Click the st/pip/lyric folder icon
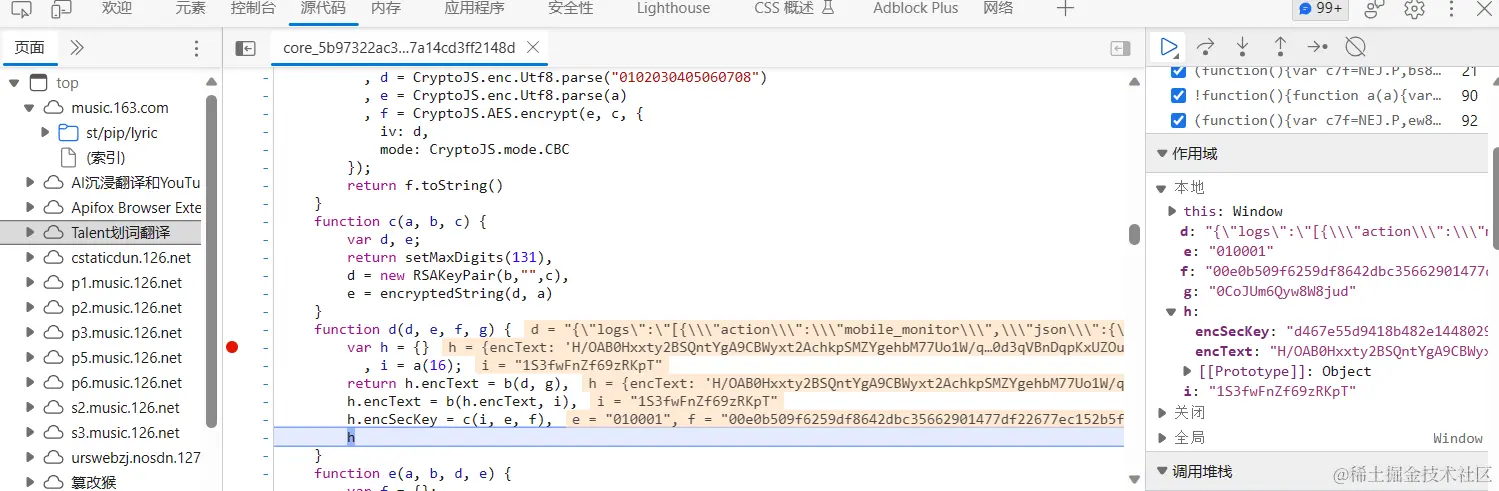Screen dimensions: 1499x491 tap(68, 132)
